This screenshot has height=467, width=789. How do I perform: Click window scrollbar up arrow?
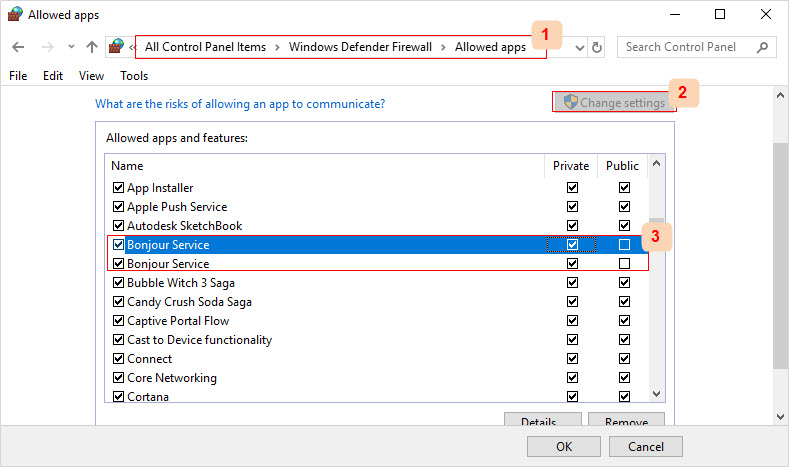point(780,95)
